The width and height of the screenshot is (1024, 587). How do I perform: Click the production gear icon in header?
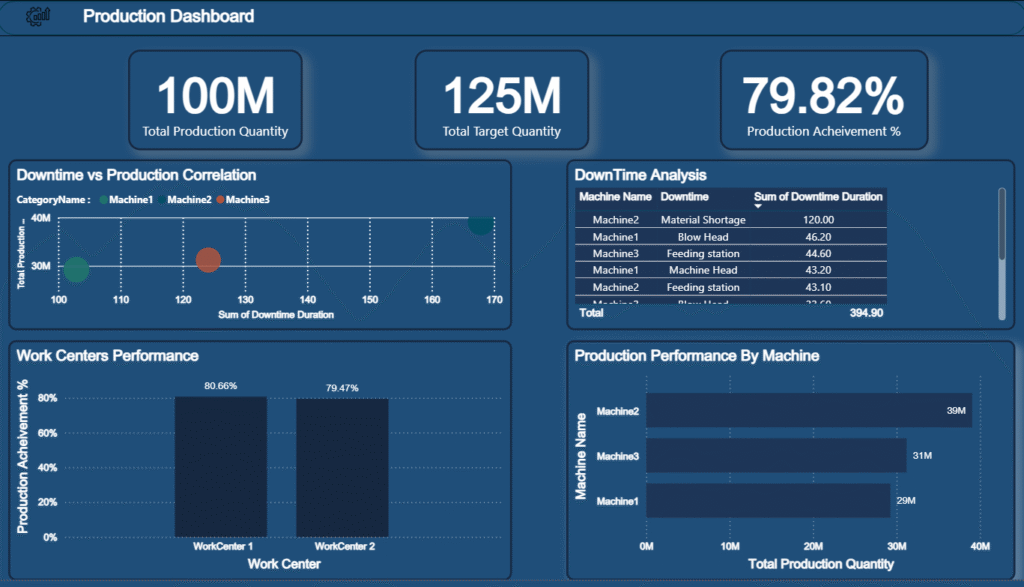(39, 16)
